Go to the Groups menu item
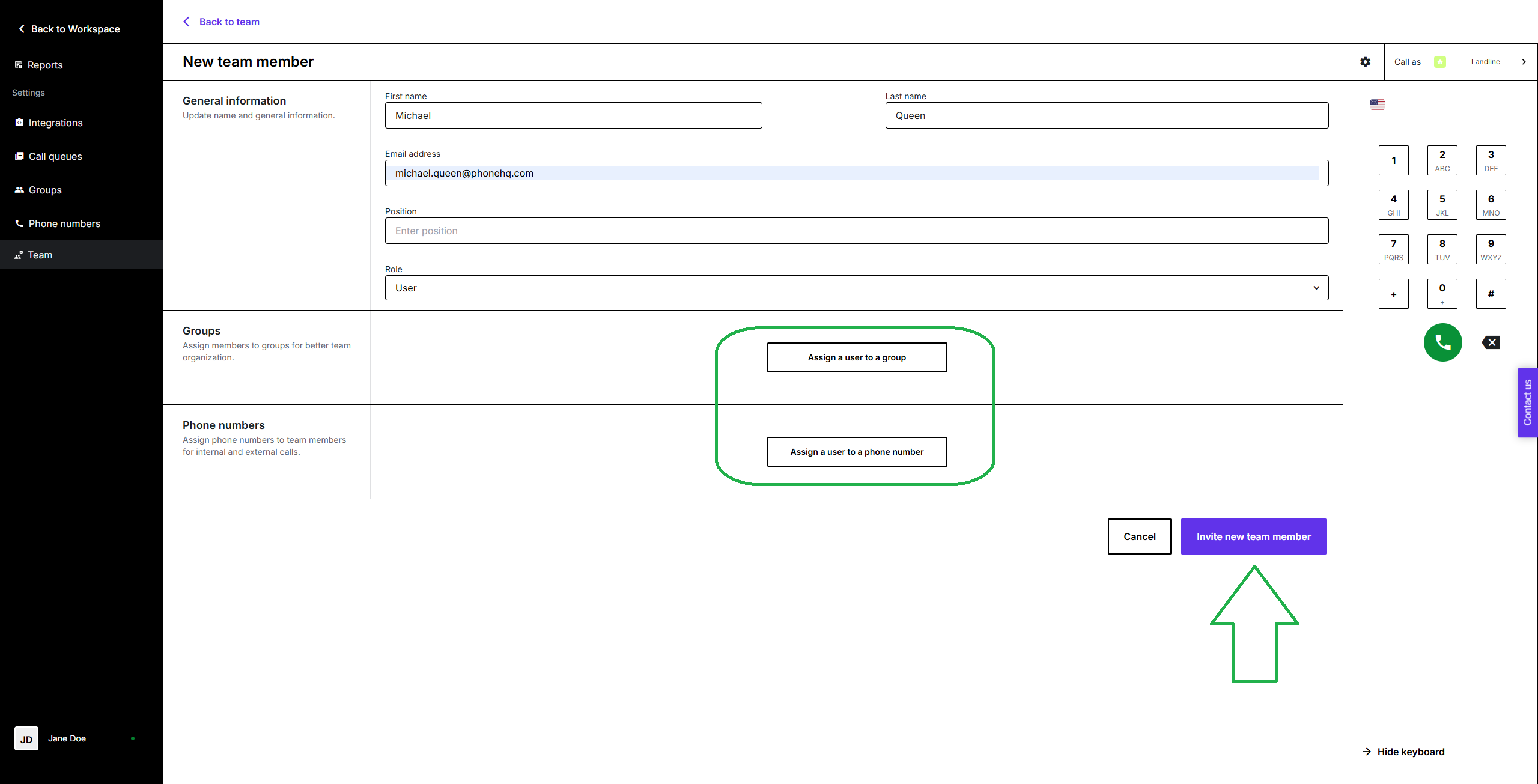This screenshot has width=1538, height=784. 45,190
